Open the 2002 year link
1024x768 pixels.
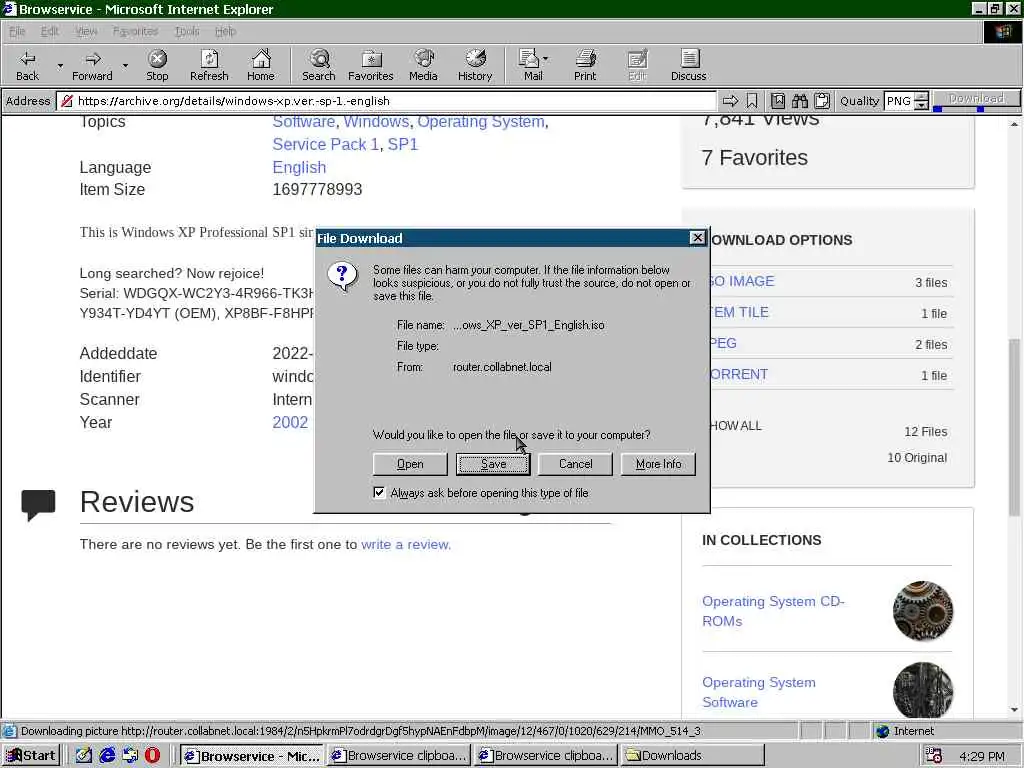pos(290,423)
